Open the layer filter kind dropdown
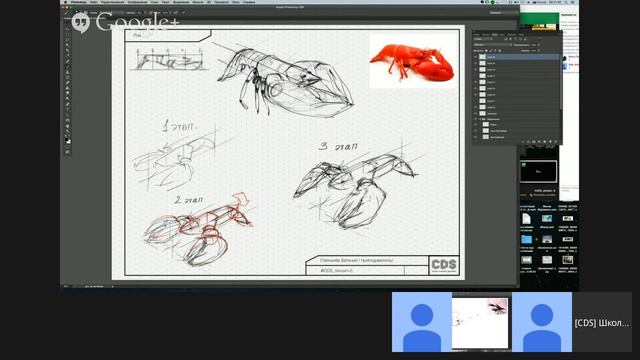 pos(483,39)
